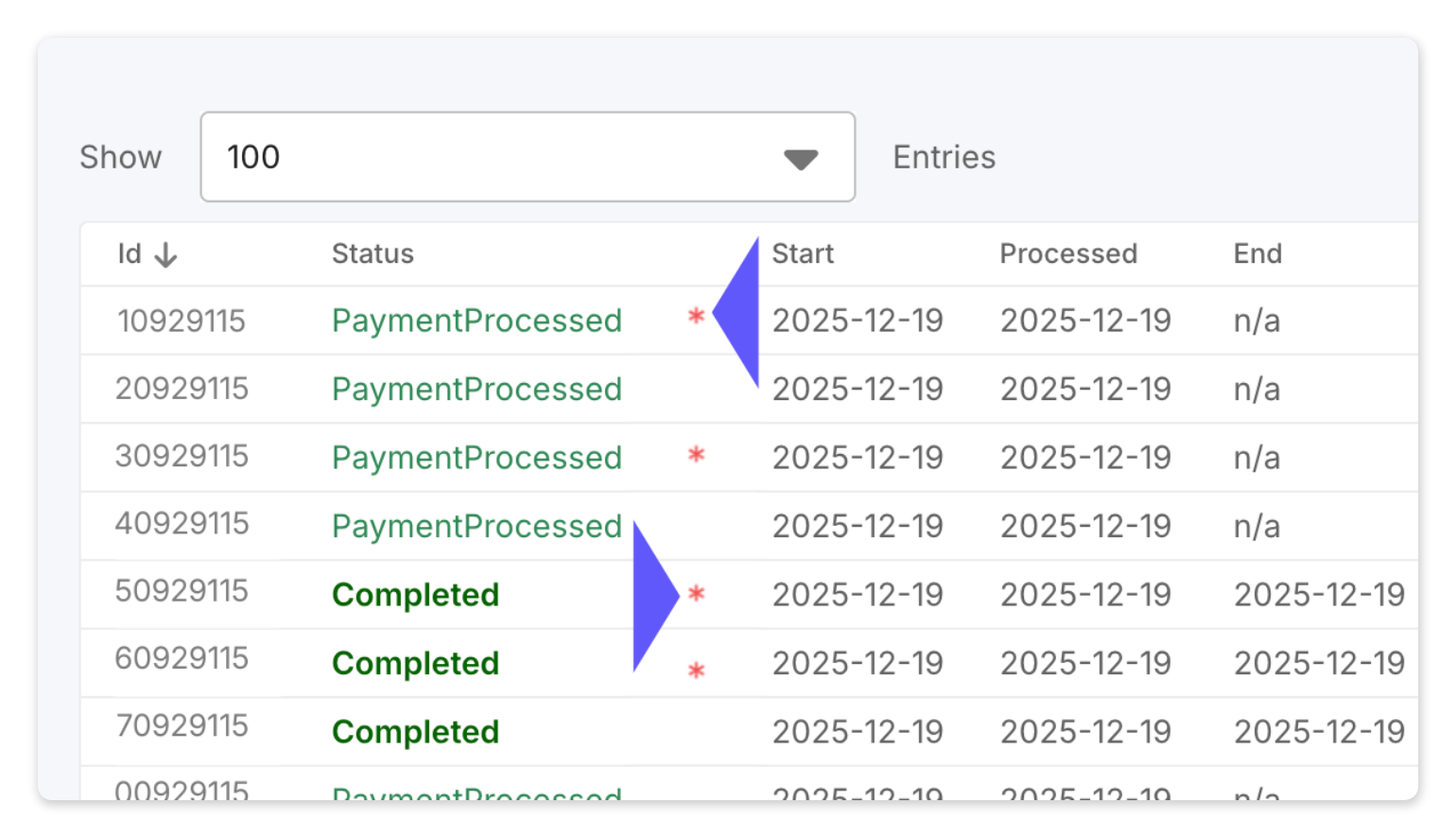Click the sort arrow beside the Id header
The width and height of the screenshot is (1456, 838).
165,253
